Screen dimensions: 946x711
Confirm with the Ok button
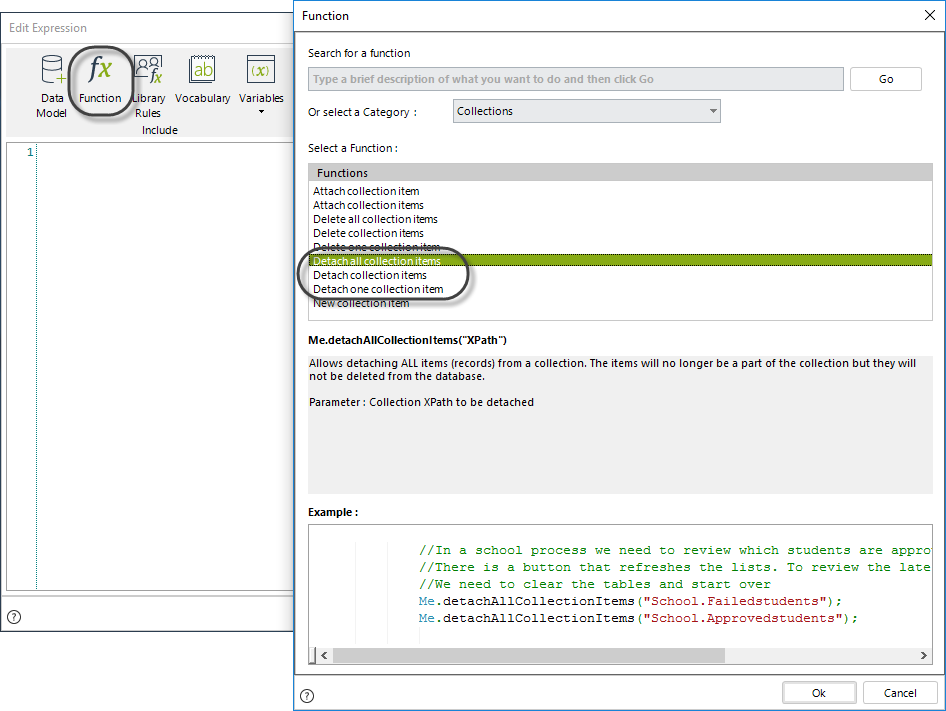coord(818,693)
